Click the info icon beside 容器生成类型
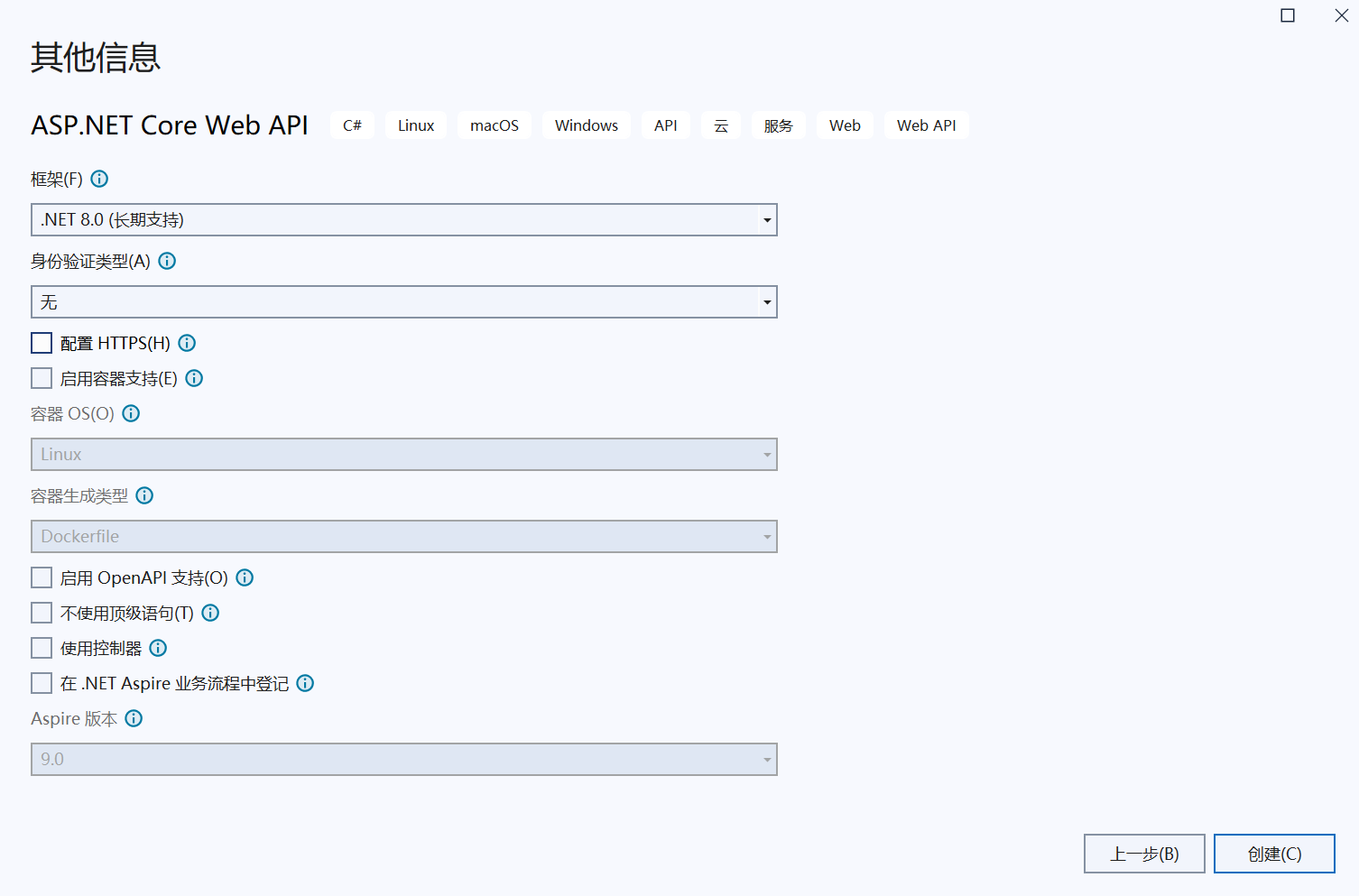1359x896 pixels. coord(144,495)
